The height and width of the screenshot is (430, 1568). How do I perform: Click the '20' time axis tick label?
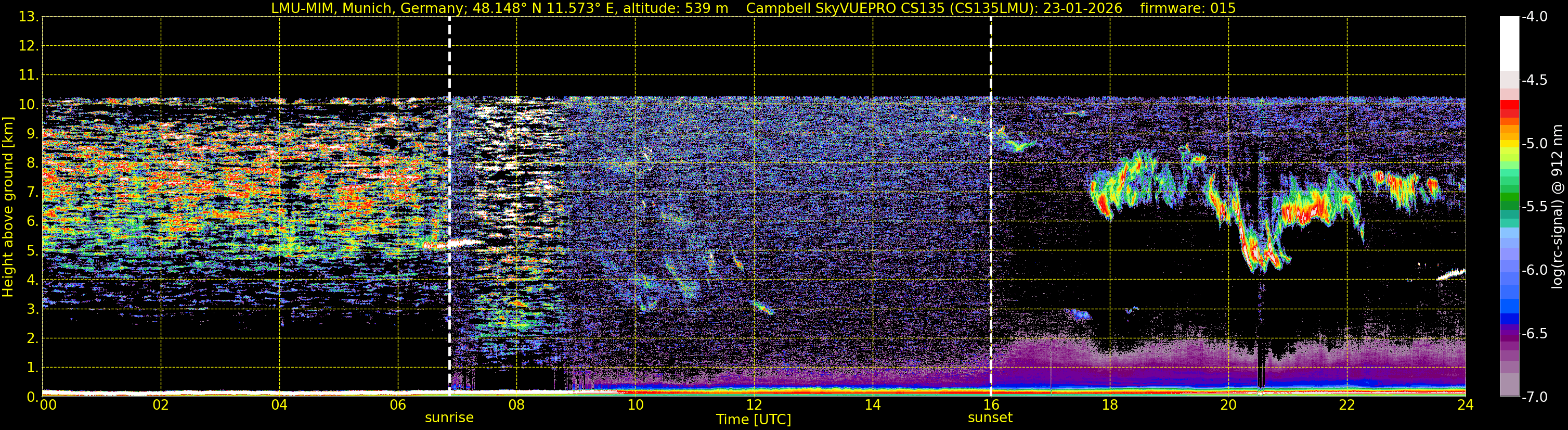(x=1228, y=405)
